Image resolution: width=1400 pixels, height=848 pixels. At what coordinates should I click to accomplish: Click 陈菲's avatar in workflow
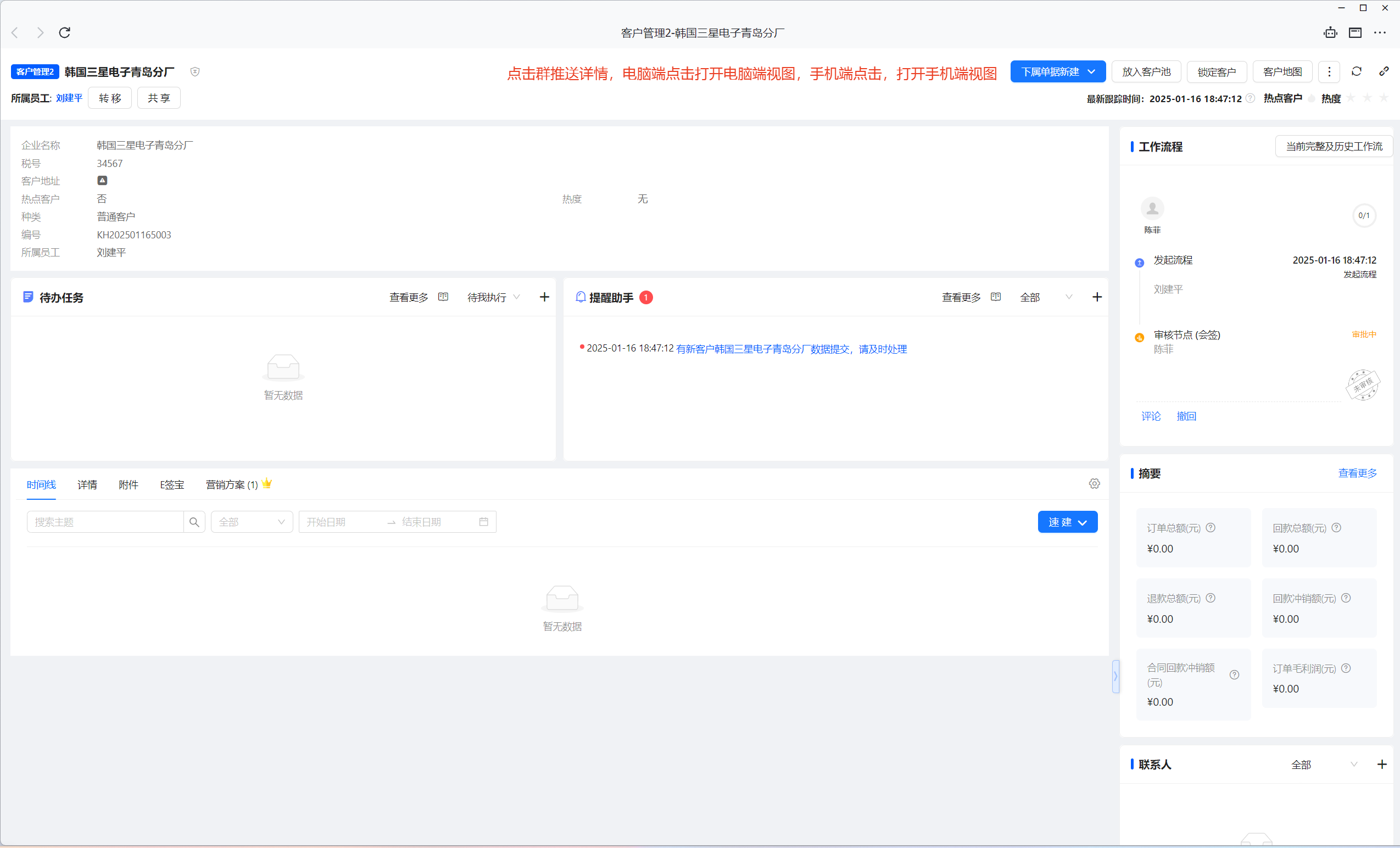click(1152, 209)
